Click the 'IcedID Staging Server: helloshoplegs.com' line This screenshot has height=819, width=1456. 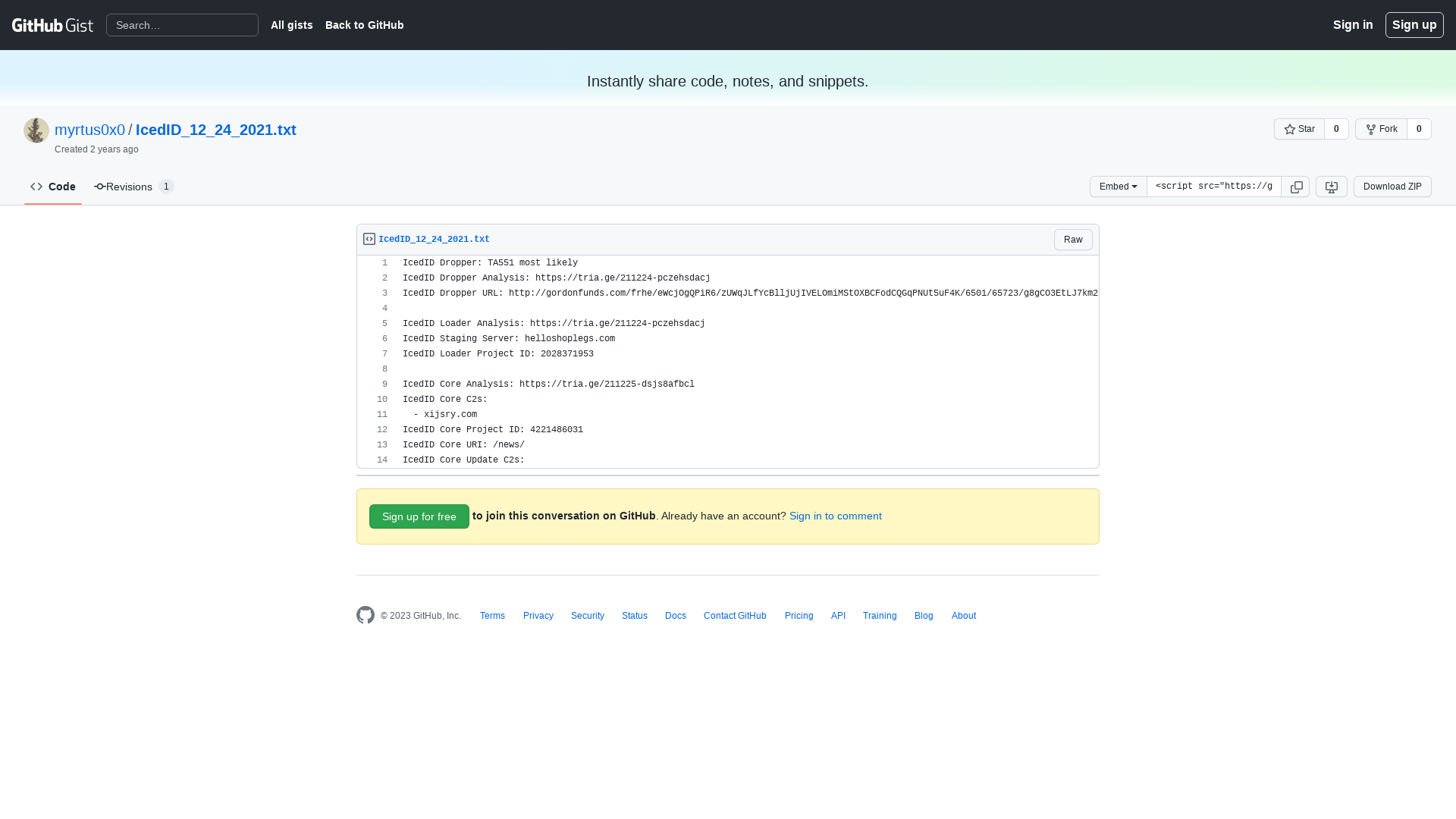509,339
